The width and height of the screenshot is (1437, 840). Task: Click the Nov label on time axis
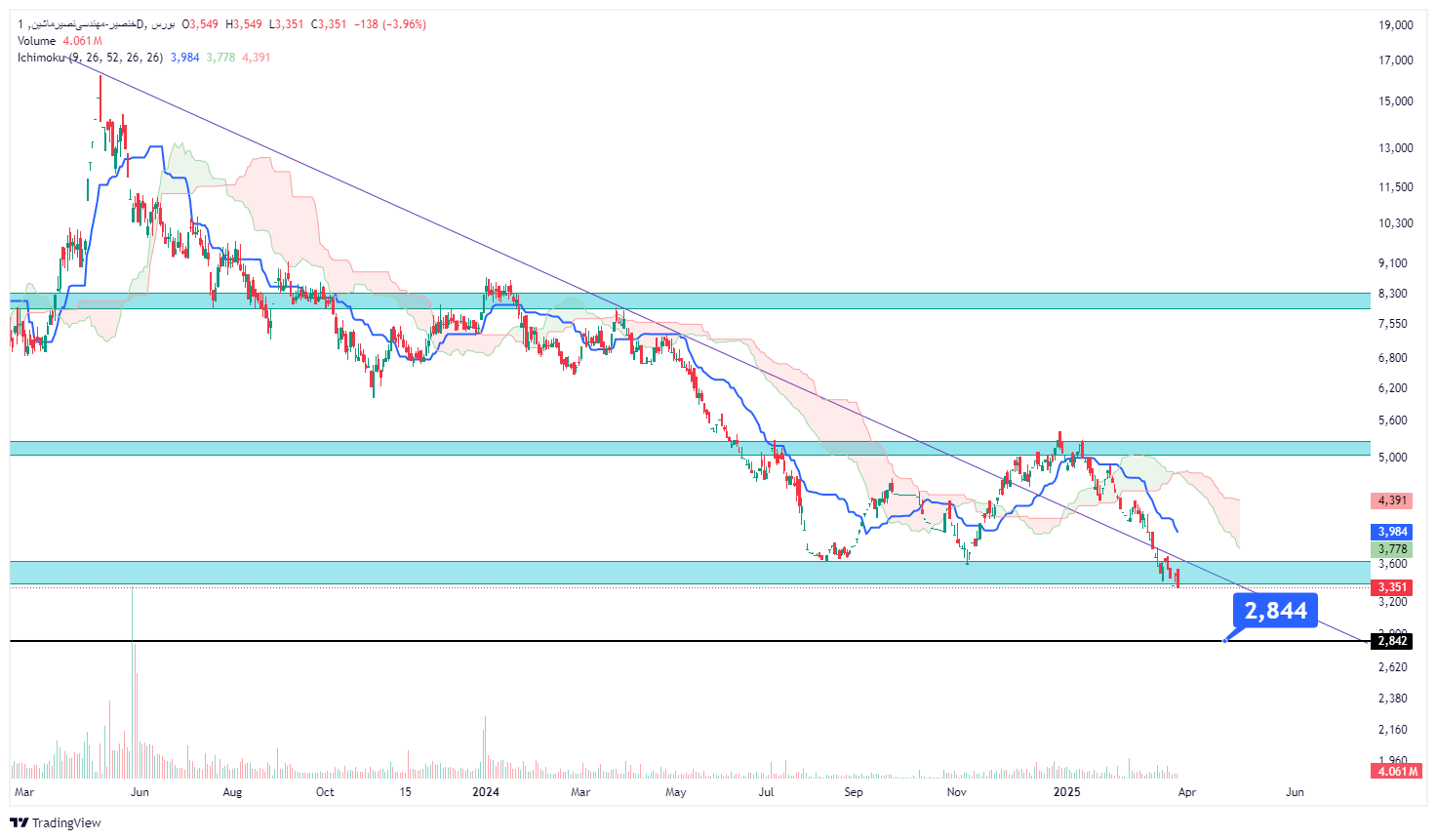coord(957,792)
